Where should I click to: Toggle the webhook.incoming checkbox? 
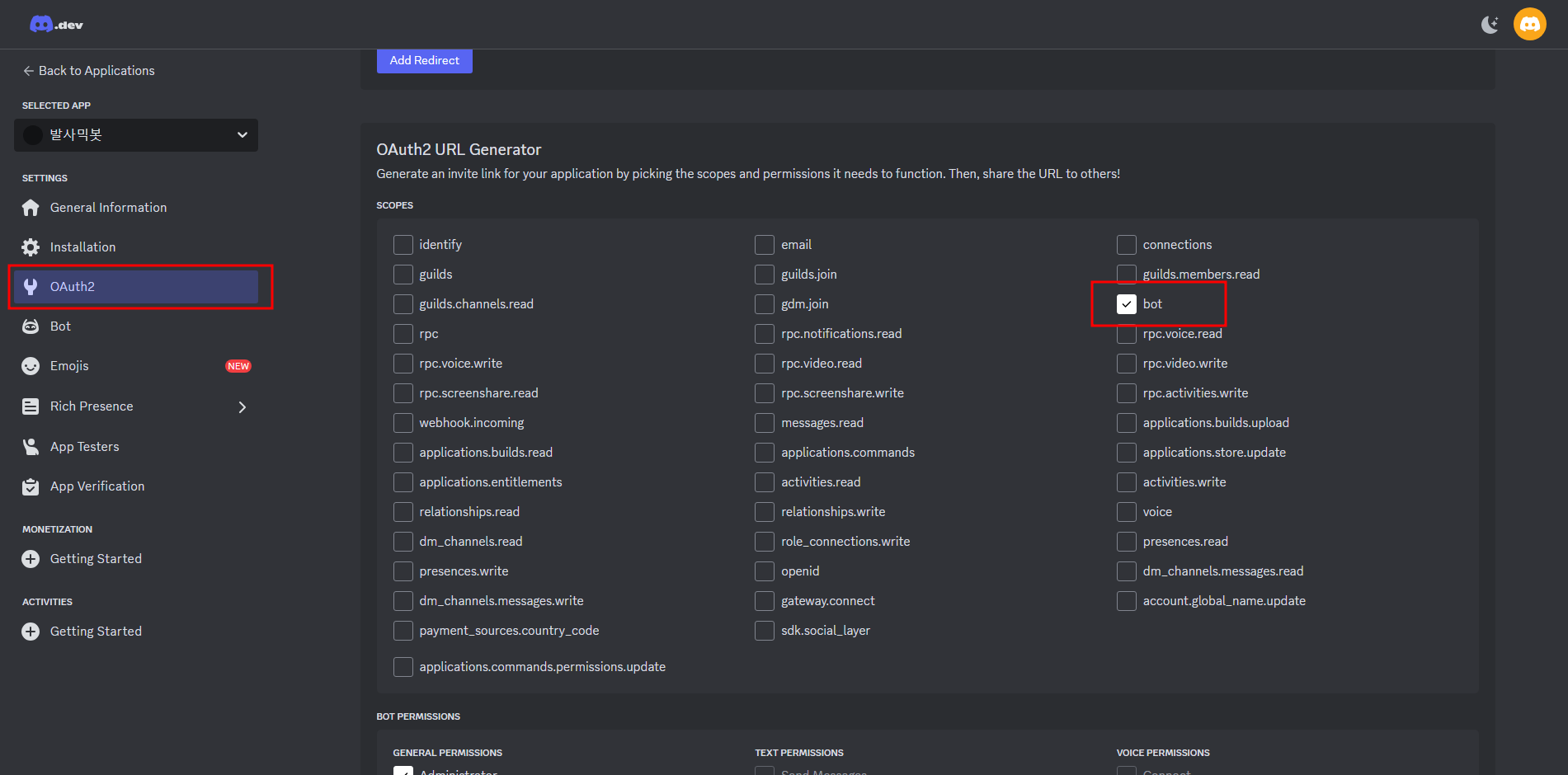(x=403, y=423)
